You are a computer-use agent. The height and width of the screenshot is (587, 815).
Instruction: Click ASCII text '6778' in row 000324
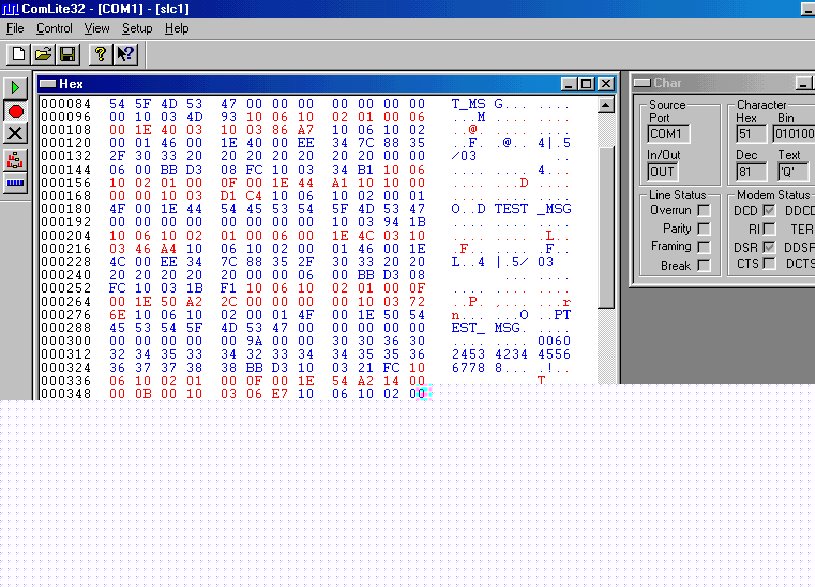point(468,368)
